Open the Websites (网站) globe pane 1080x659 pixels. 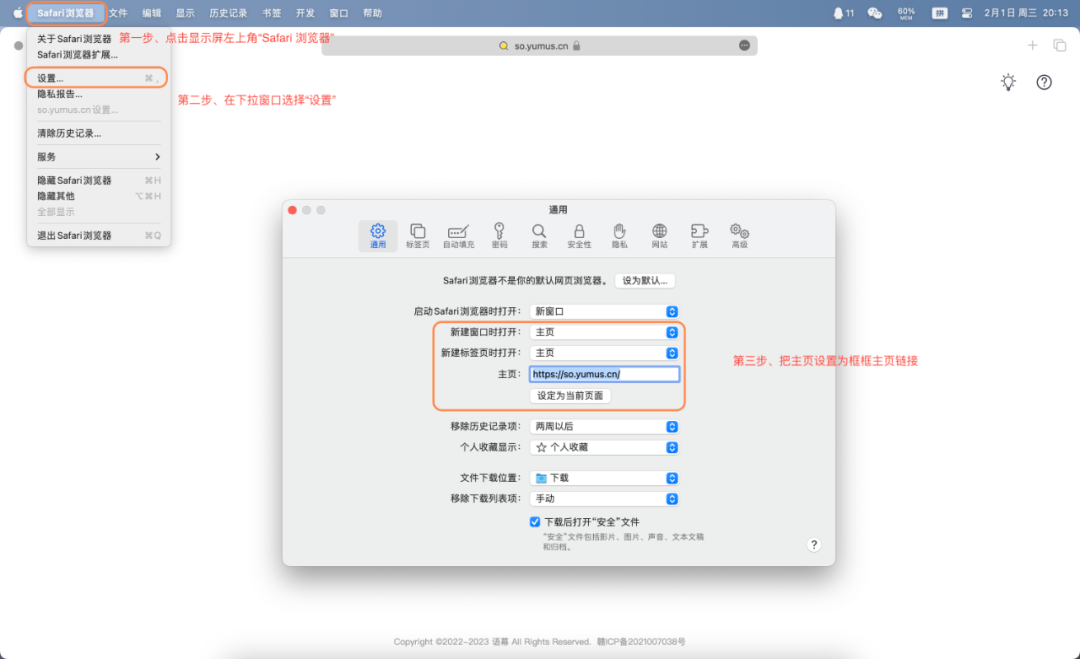pos(659,236)
